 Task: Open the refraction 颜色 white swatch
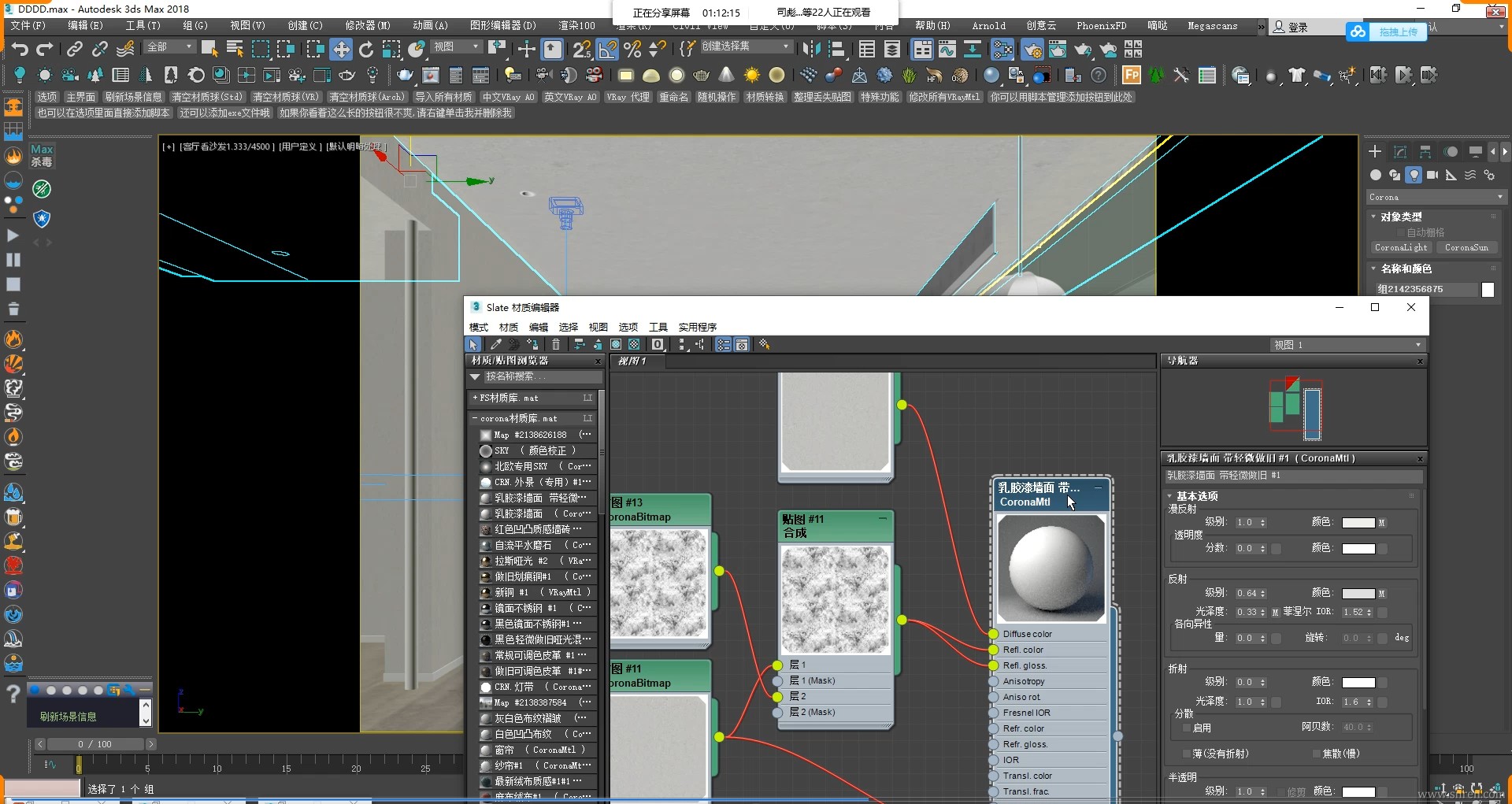pyautogui.click(x=1358, y=683)
